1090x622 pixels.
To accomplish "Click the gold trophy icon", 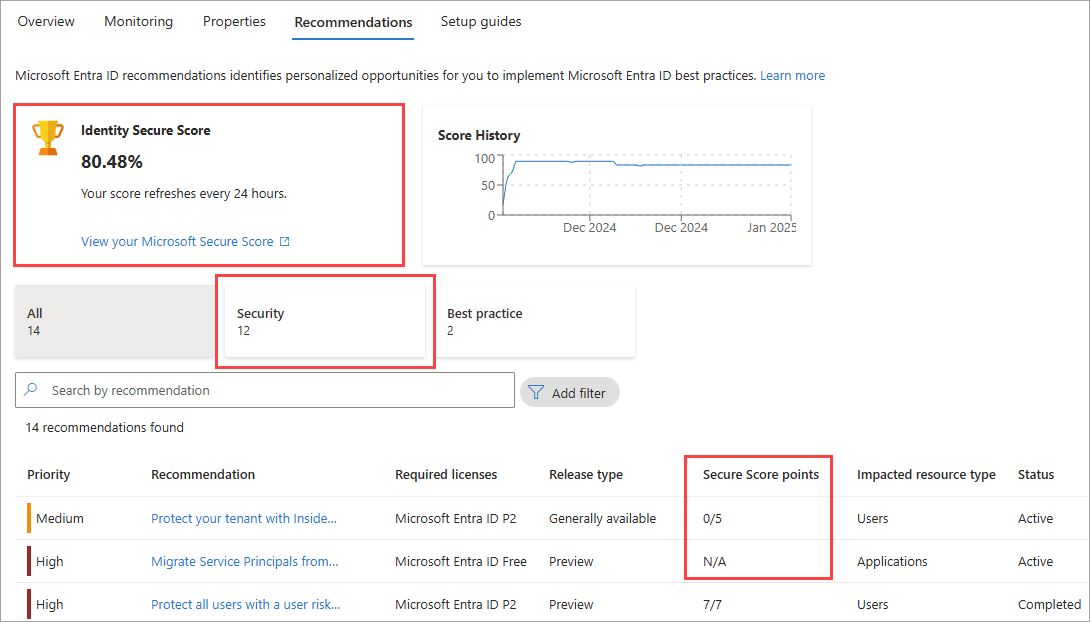I will (48, 138).
